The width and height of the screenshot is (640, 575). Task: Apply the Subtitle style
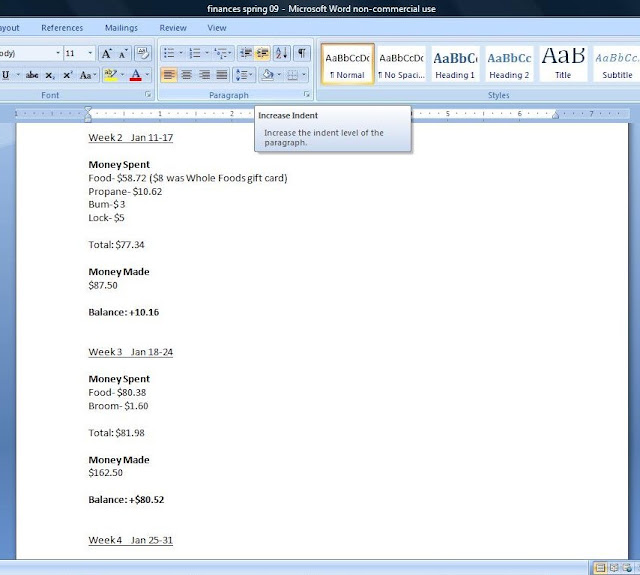point(617,64)
